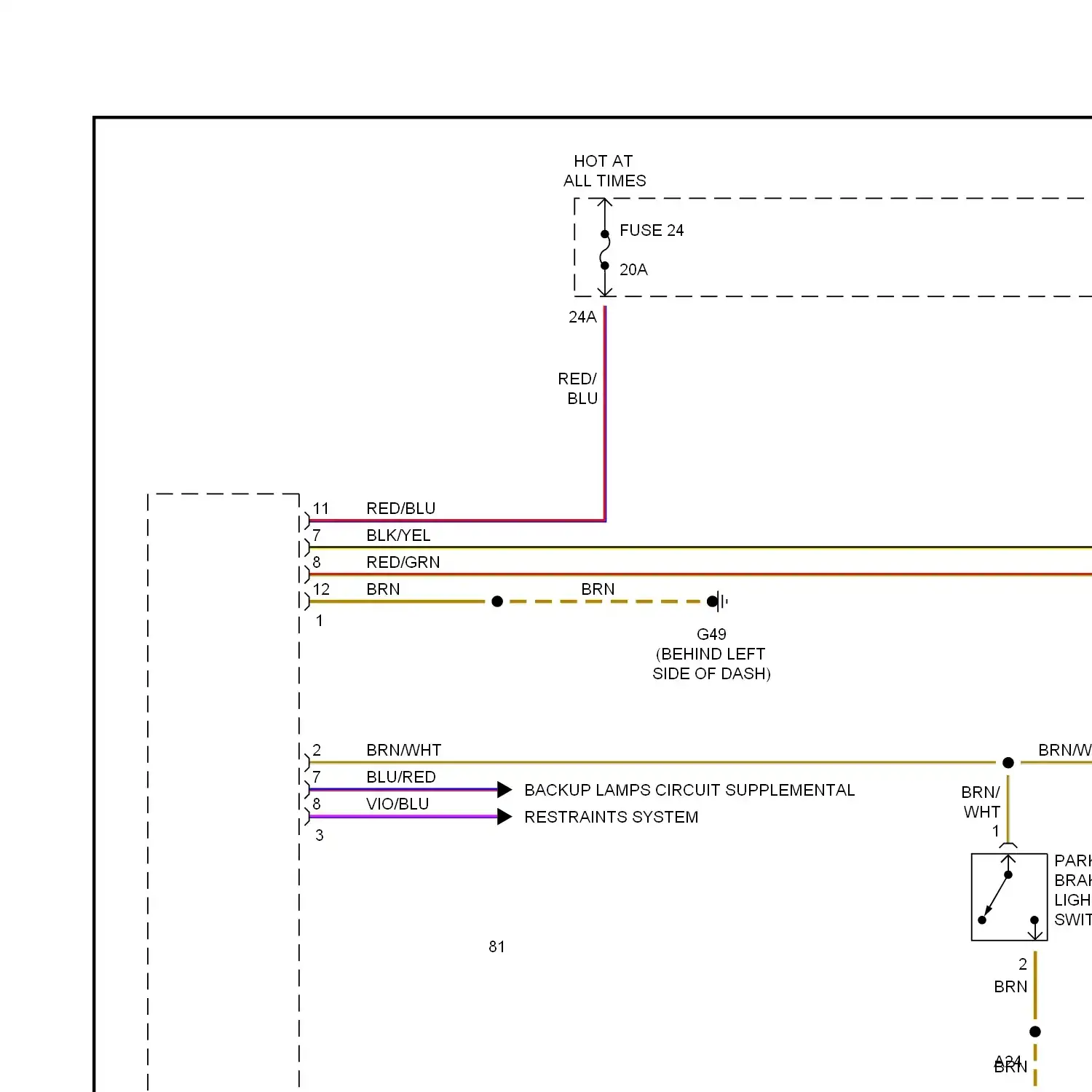This screenshot has height=1092, width=1092.
Task: Click the RED/ BLU vertical wire label
Action: 578,389
